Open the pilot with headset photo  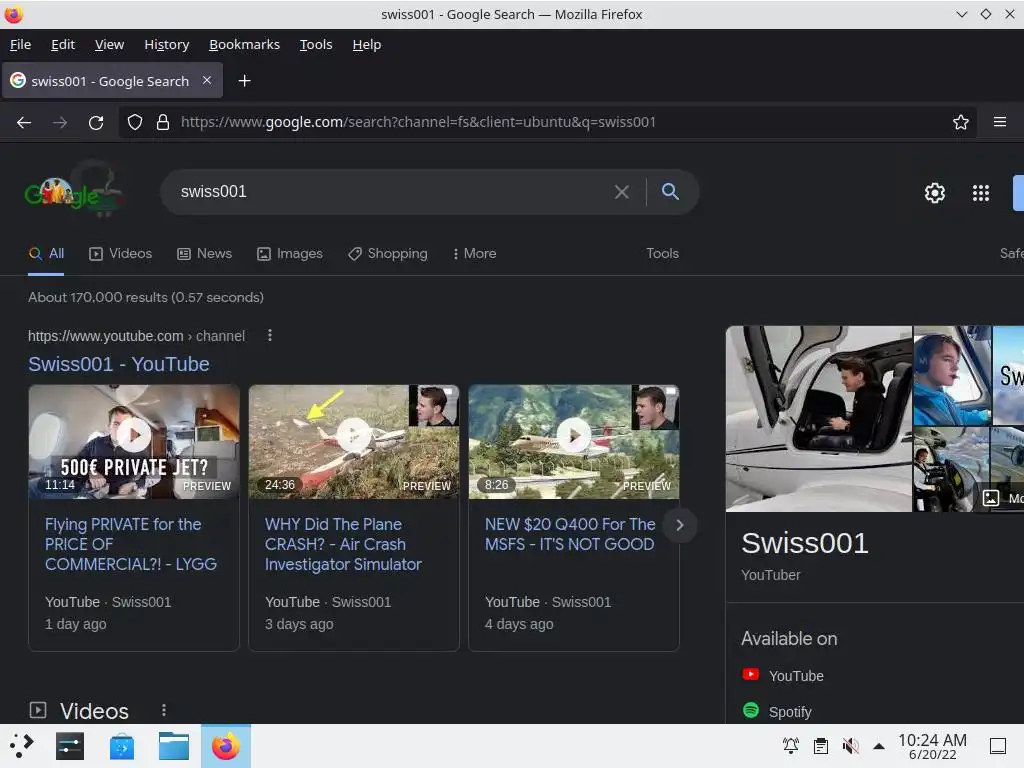952,376
